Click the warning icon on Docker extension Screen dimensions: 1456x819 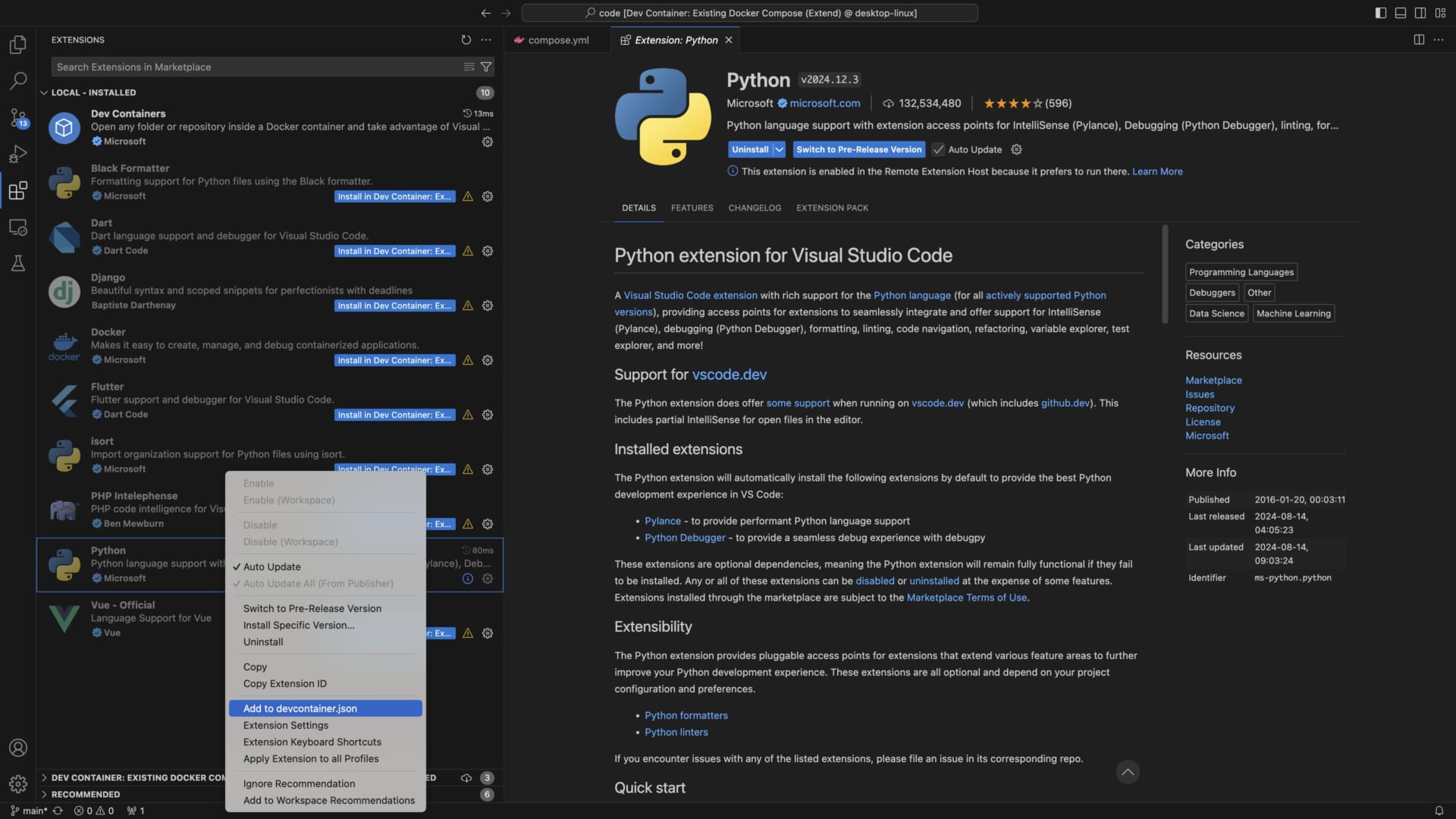point(468,360)
